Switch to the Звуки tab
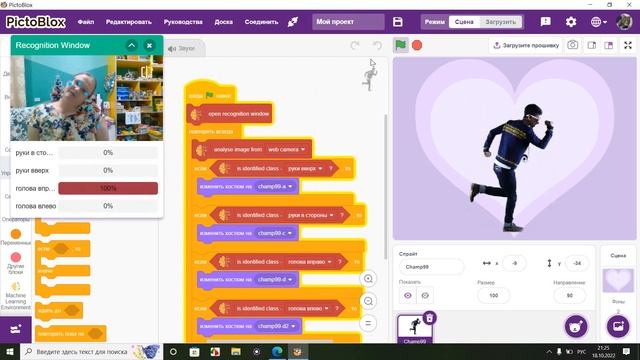This screenshot has width=640, height=360. [182, 49]
